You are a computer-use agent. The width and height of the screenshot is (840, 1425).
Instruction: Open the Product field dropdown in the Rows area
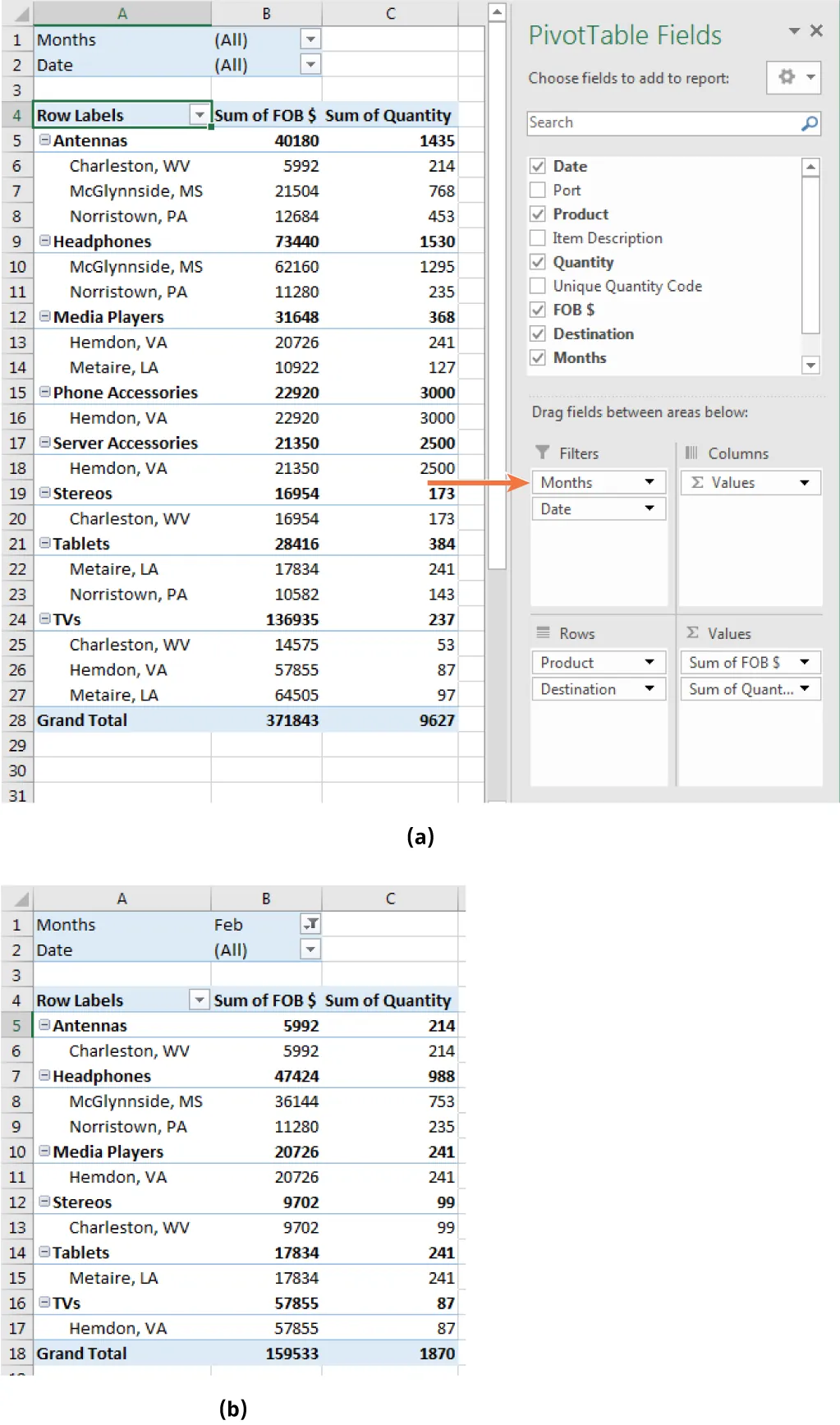click(650, 662)
